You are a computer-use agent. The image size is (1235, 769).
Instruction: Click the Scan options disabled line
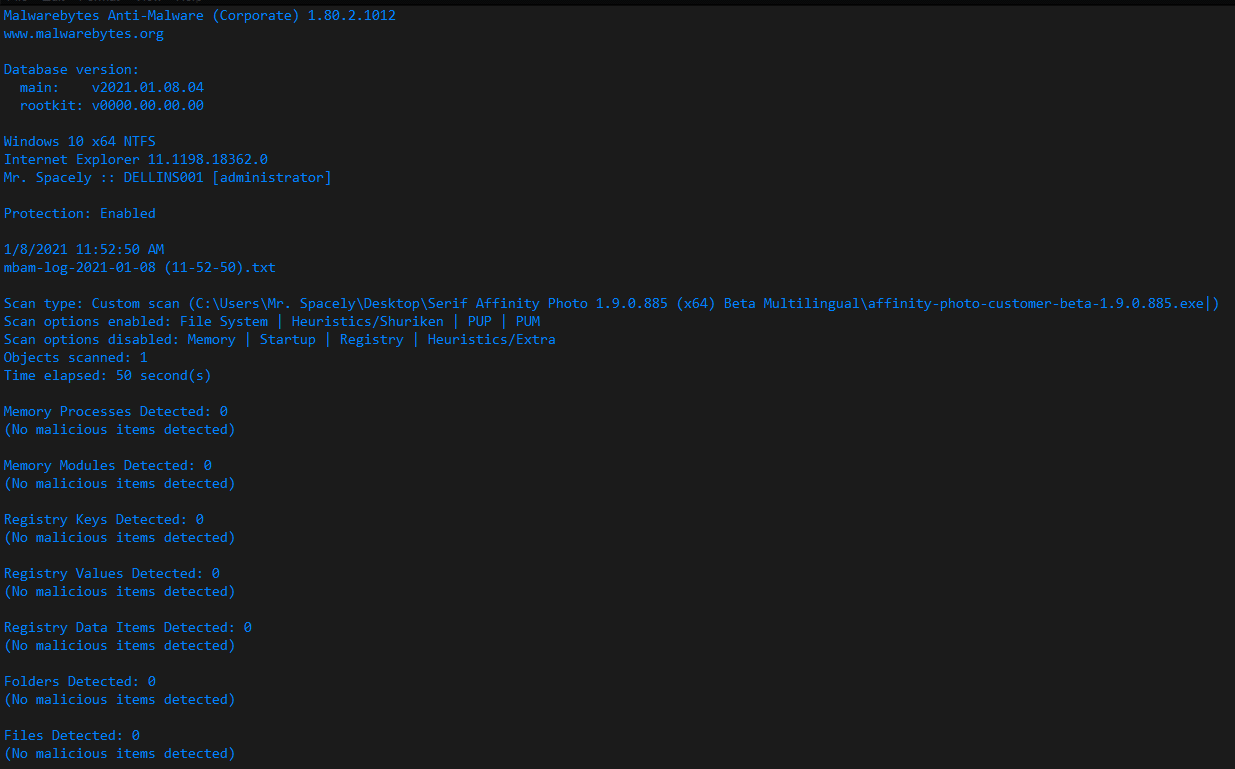[280, 340]
